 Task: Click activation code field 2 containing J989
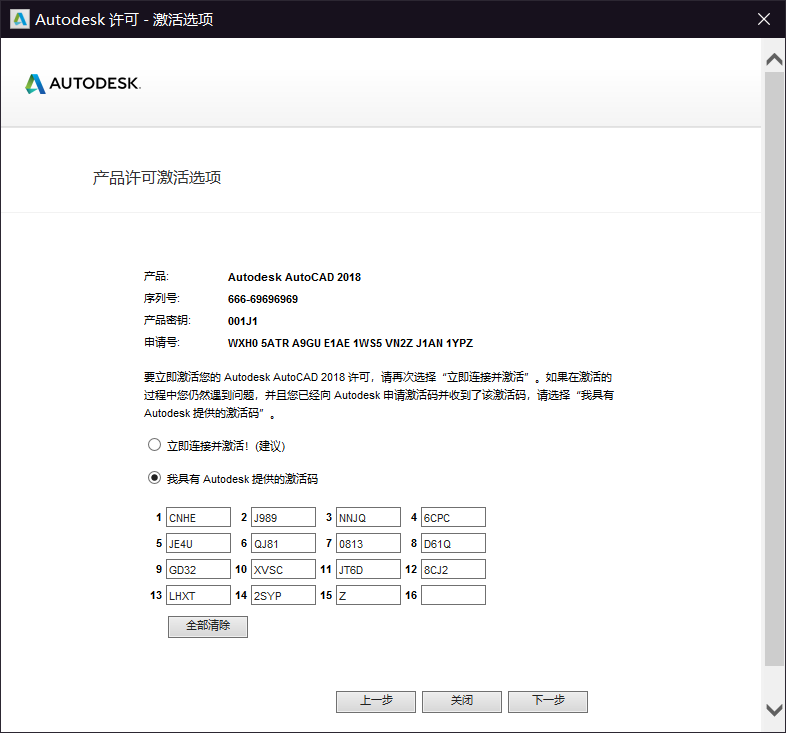(283, 517)
